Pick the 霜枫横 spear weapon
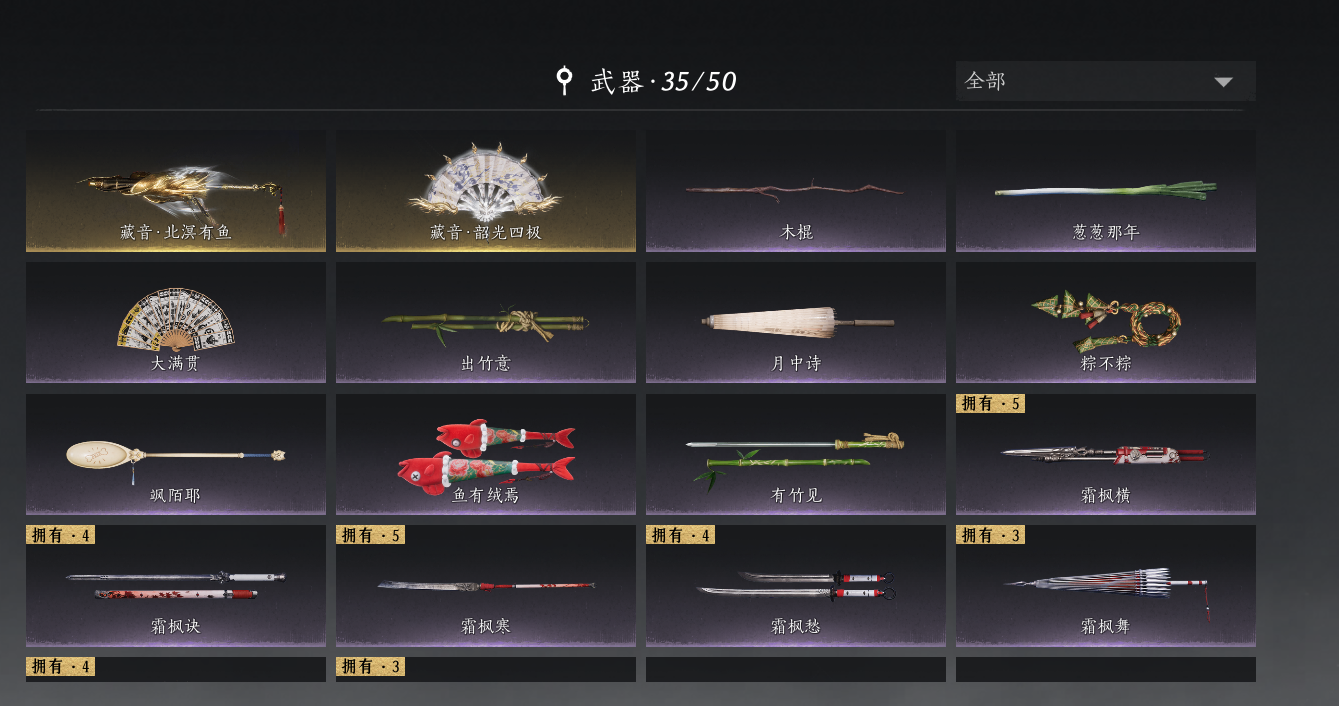This screenshot has width=1339, height=706. tap(1106, 454)
